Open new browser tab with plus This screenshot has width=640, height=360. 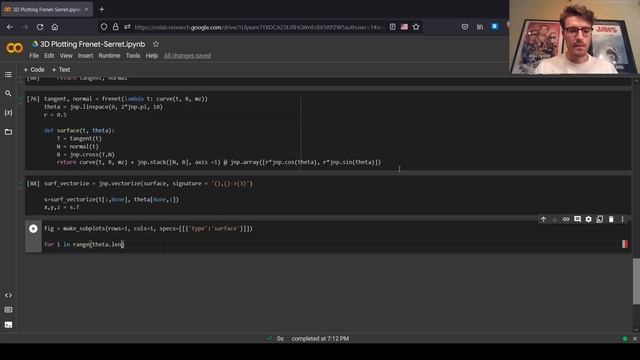pos(102,9)
